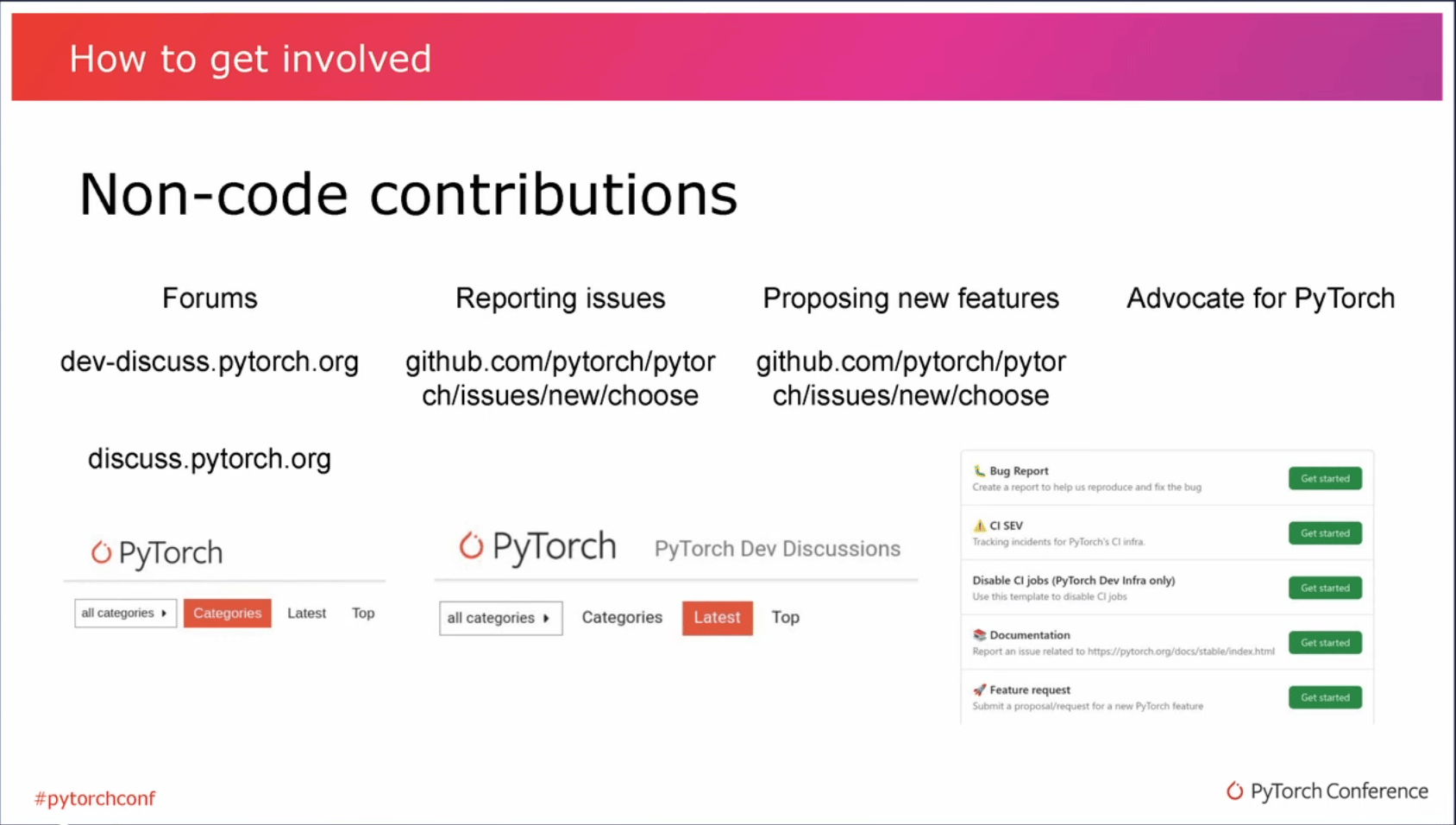This screenshot has height=825, width=1456.
Task: Select the highlighted Categories tab on left forum
Action: tap(227, 614)
